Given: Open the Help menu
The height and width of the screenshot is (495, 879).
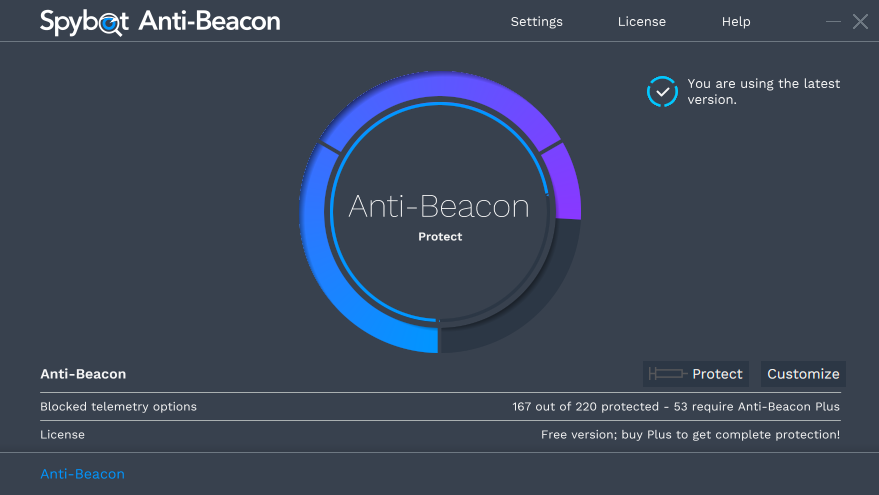Looking at the screenshot, I should 735,22.
